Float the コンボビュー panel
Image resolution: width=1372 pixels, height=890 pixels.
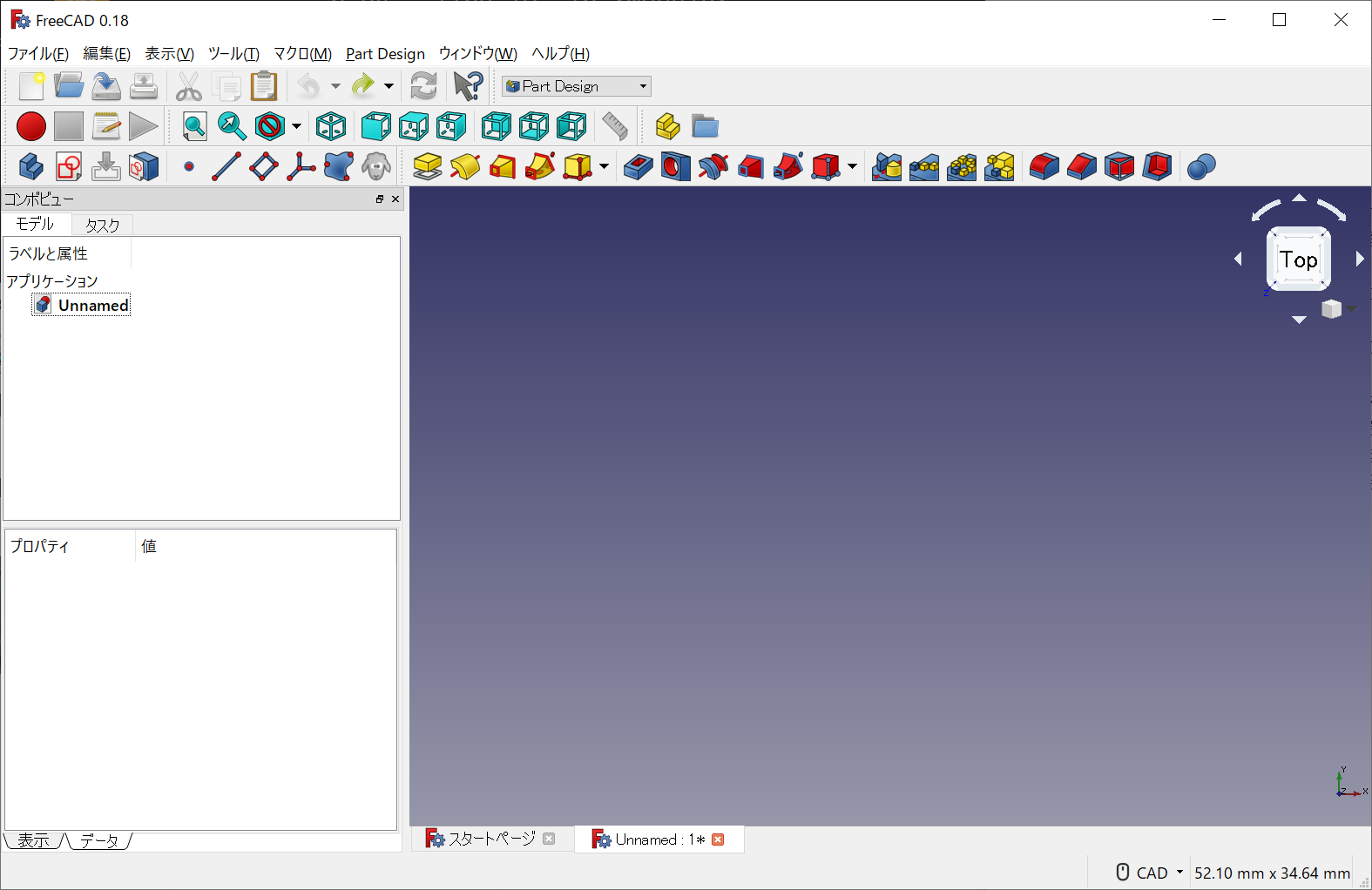[x=380, y=199]
